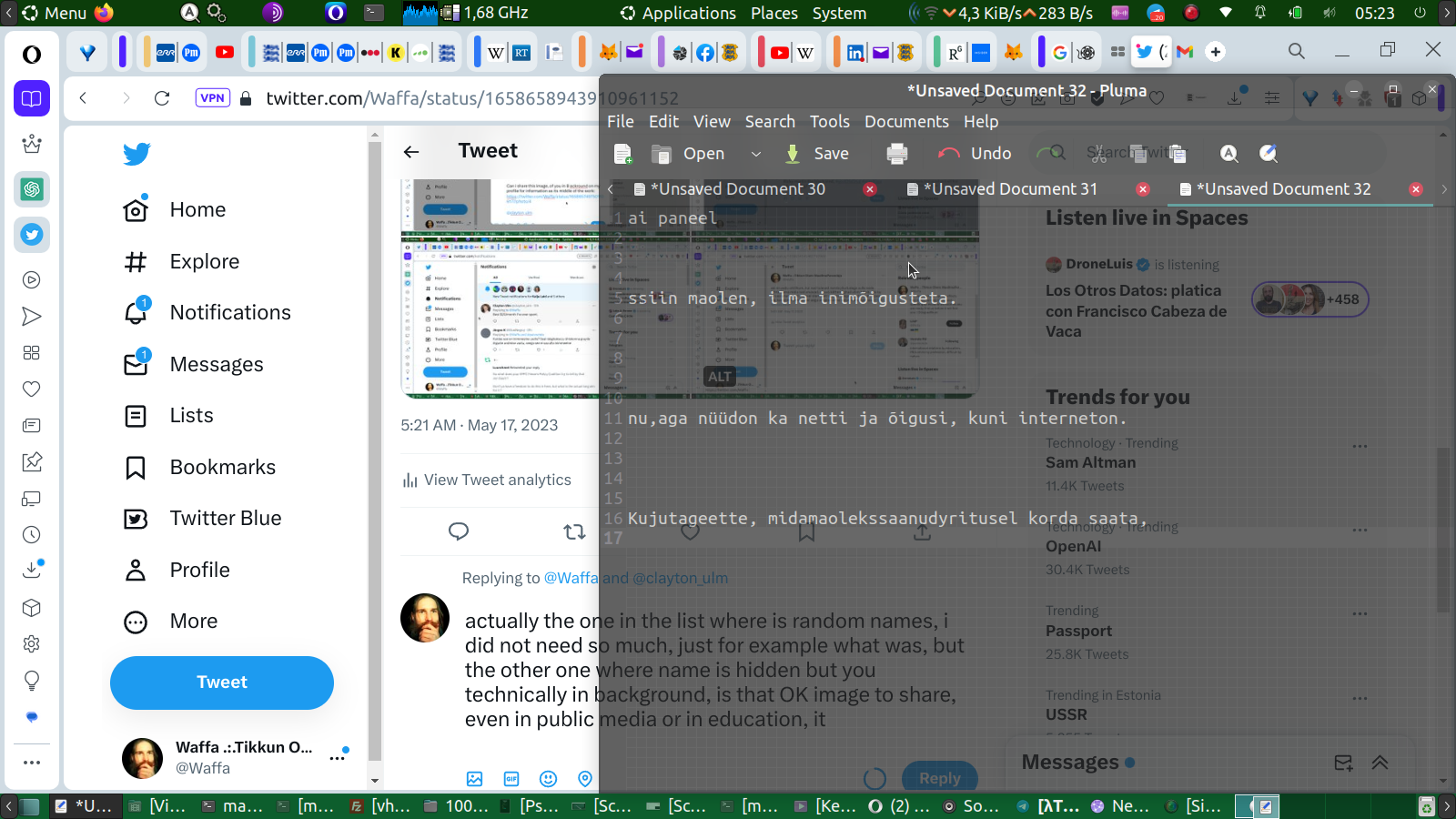Click the reply speech bubble icon
The width and height of the screenshot is (1456, 819).
click(459, 531)
